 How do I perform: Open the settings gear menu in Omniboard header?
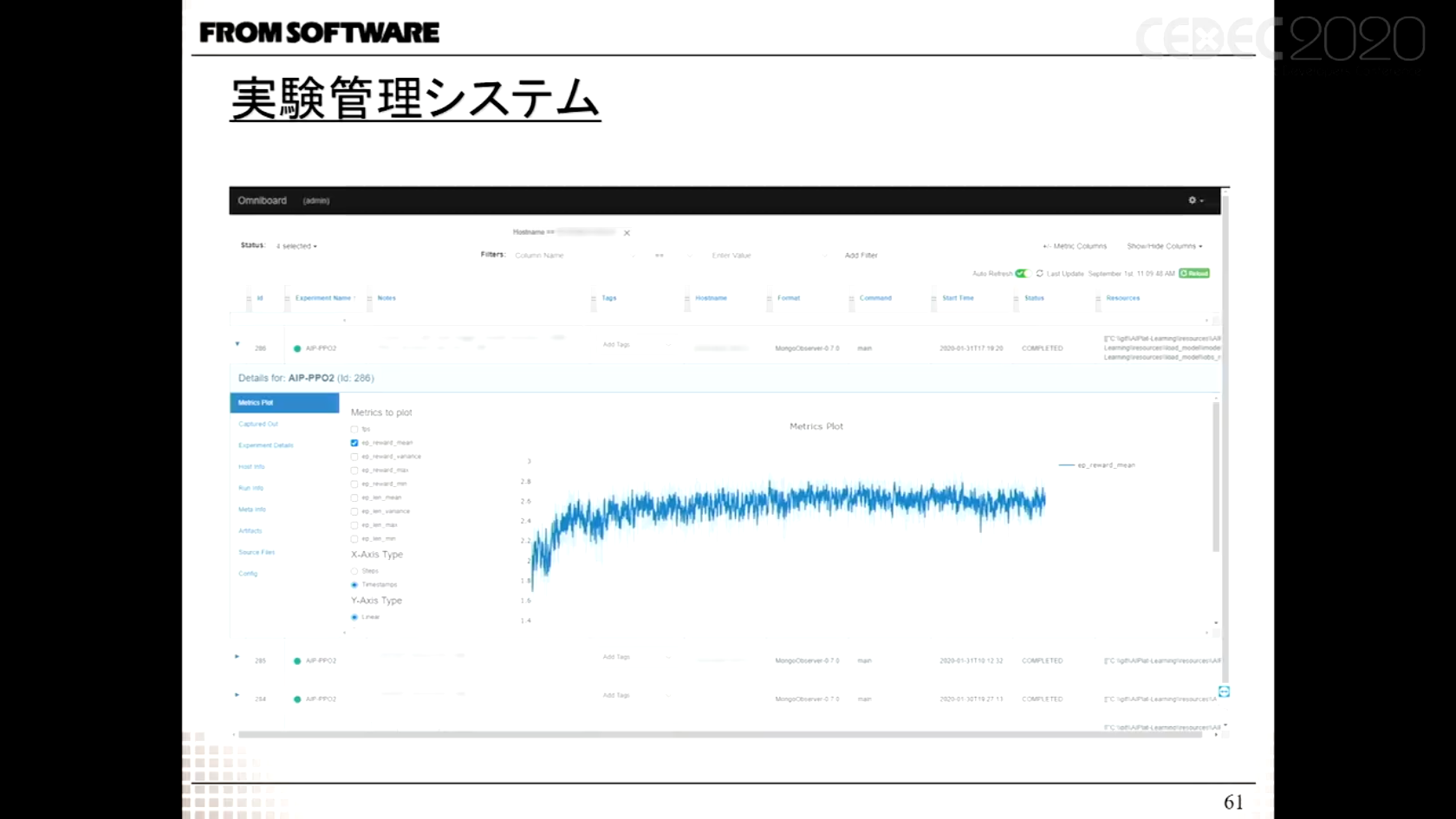point(1195,200)
